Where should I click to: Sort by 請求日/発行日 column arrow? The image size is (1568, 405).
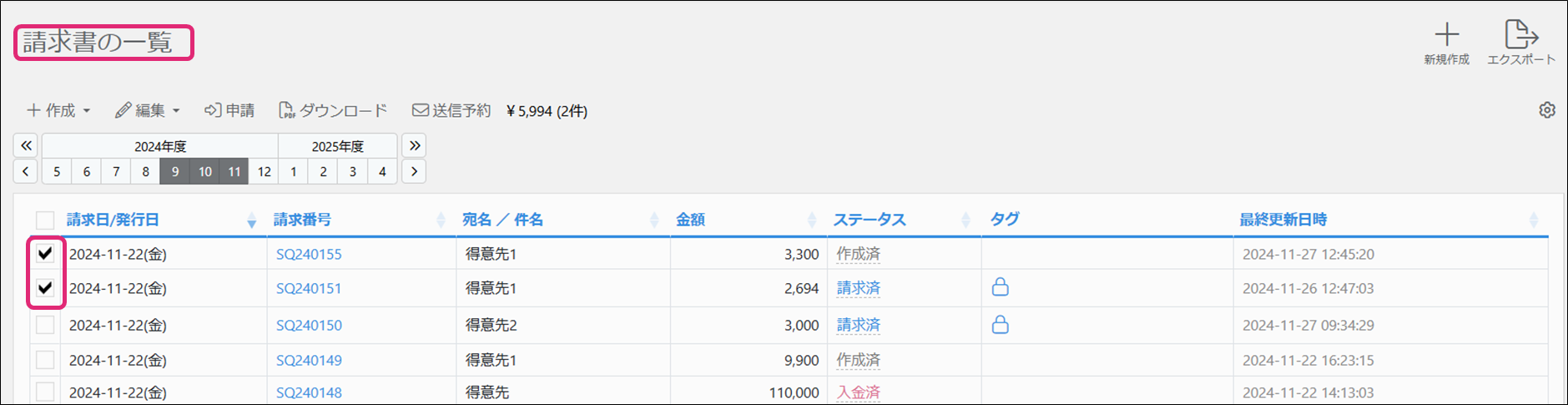[x=251, y=220]
